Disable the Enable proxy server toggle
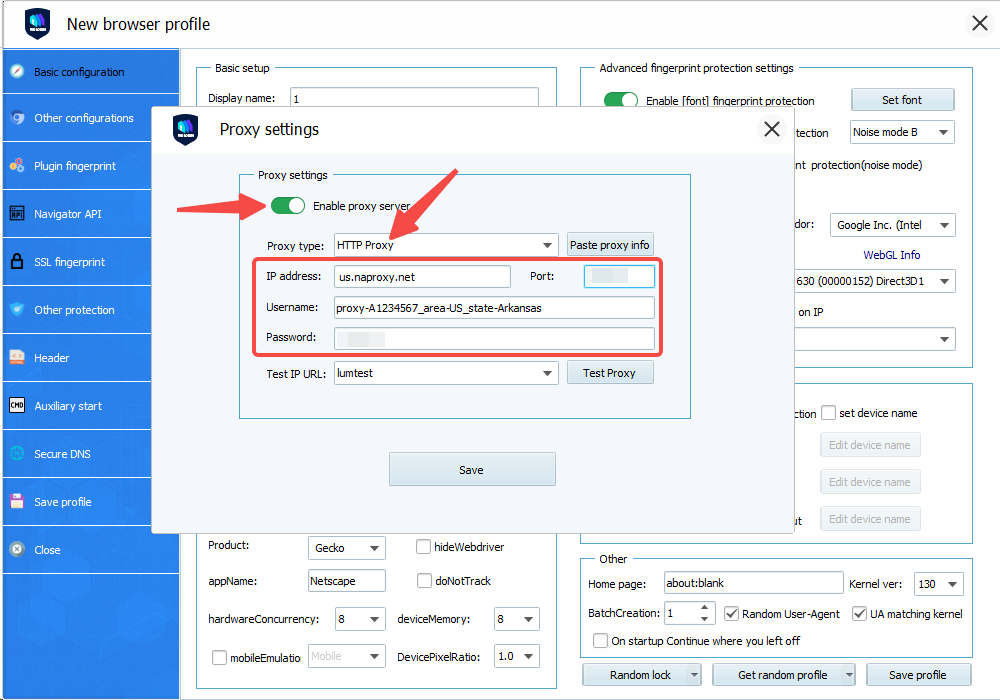Image resolution: width=1000 pixels, height=700 pixels. click(x=288, y=206)
